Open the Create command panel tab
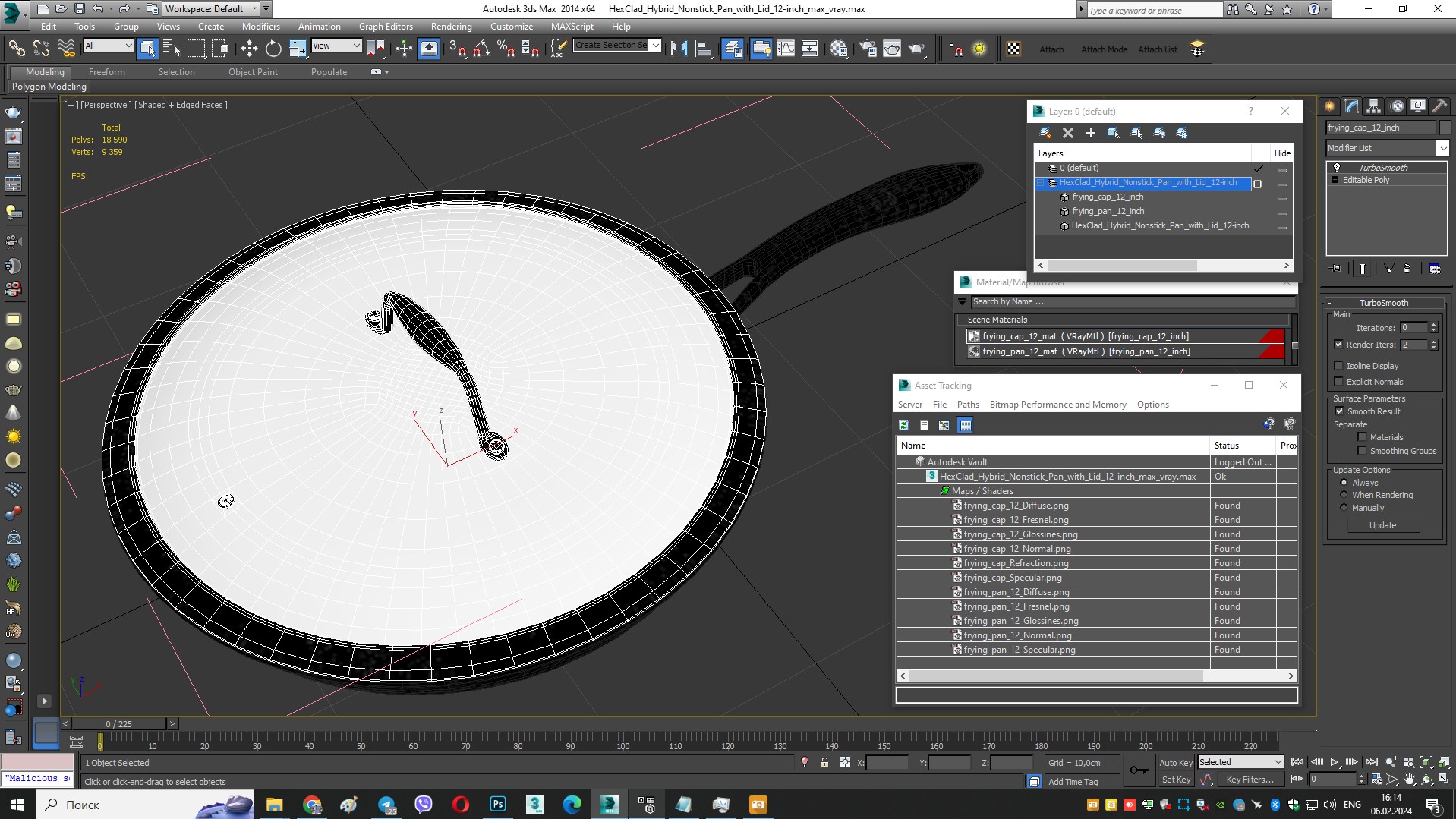The width and height of the screenshot is (1456, 819). point(1330,106)
